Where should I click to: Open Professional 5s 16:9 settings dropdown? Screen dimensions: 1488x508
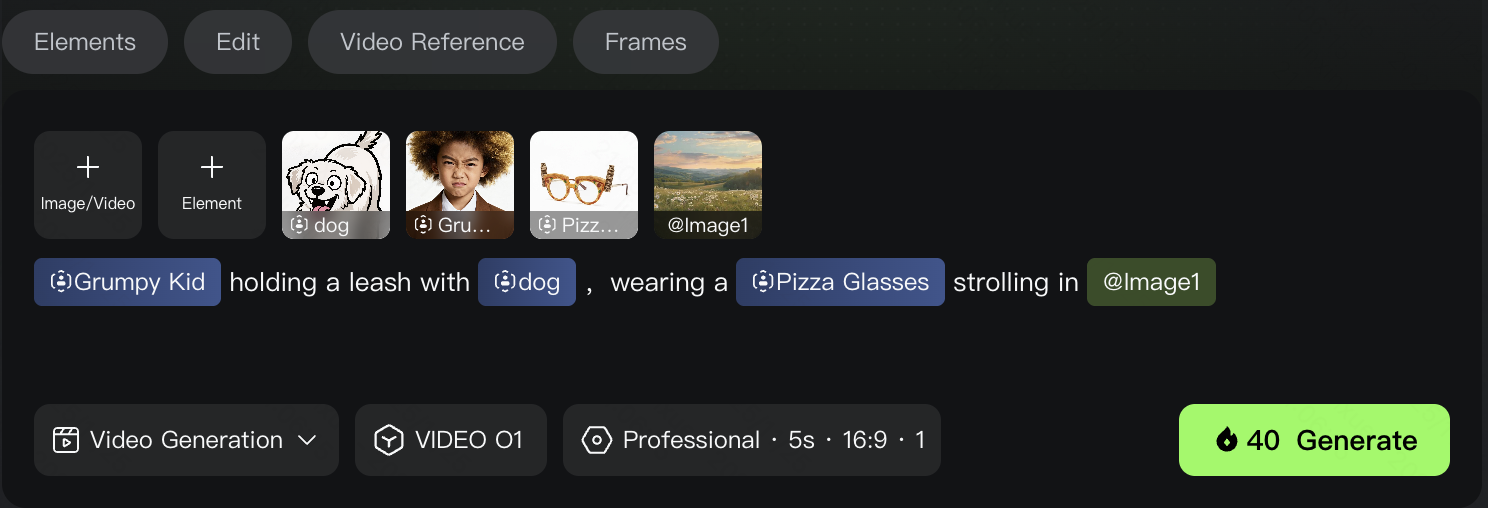point(752,440)
